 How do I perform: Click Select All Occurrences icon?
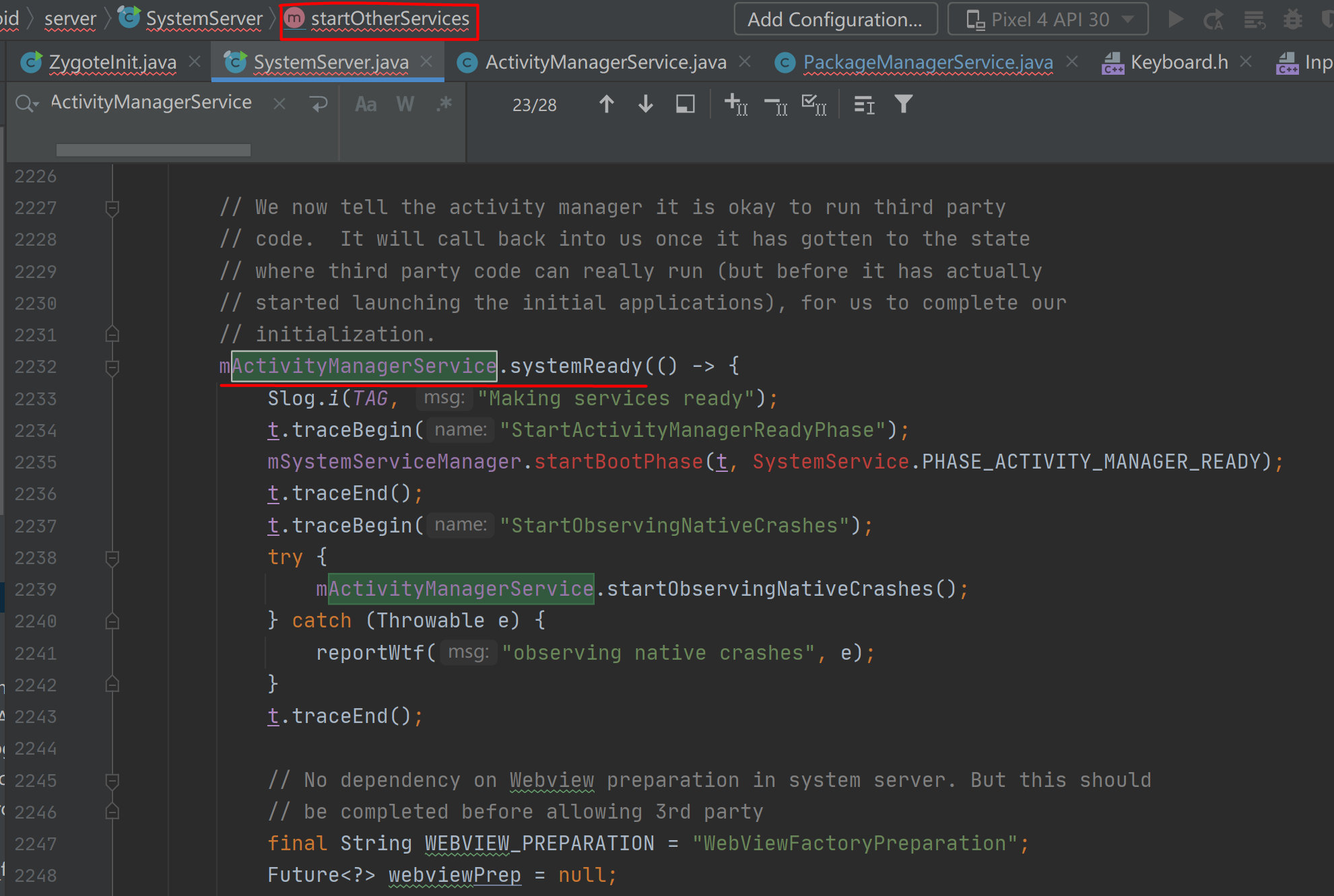click(813, 104)
